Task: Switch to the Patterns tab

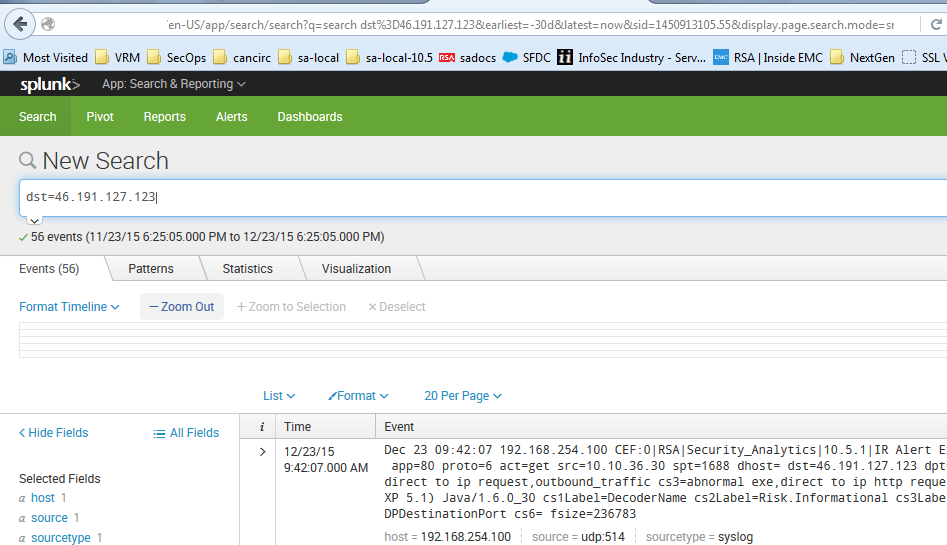Action: 151,269
